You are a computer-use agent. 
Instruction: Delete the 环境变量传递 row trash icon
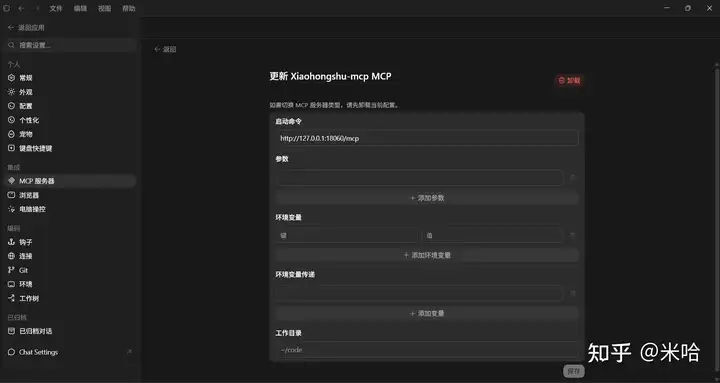click(573, 293)
